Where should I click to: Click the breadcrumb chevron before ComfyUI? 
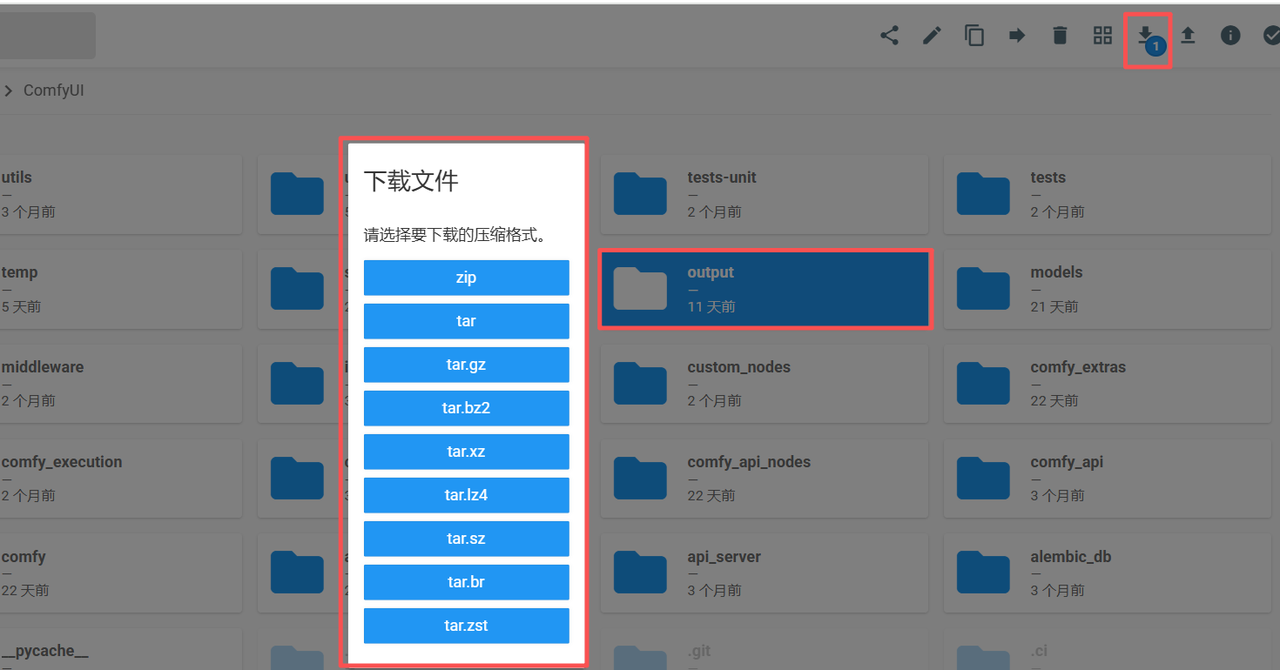point(8,91)
